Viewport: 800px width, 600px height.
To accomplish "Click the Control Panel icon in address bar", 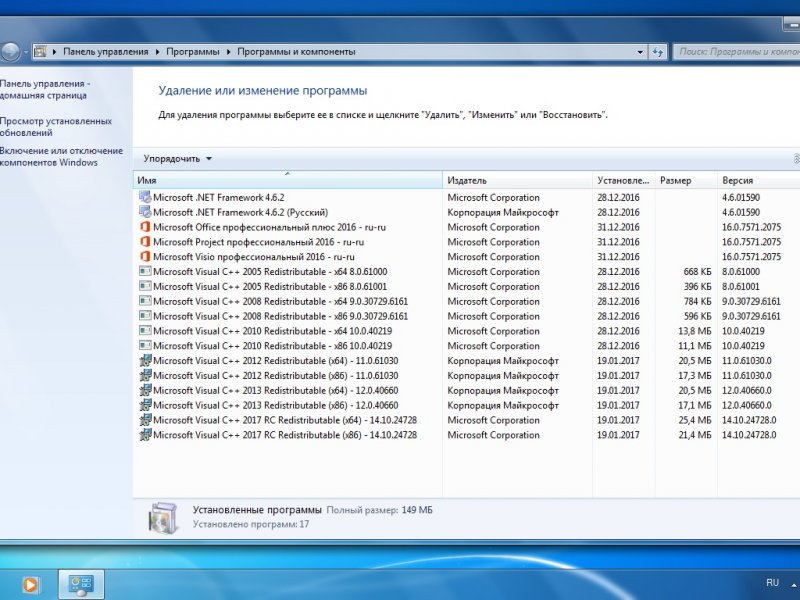I will (40, 52).
